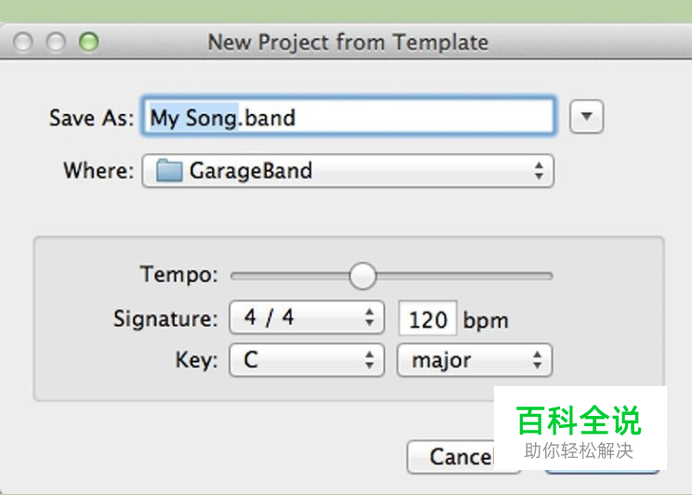This screenshot has height=495, width=692.
Task: Click the bpm unit label
Action: (x=485, y=321)
